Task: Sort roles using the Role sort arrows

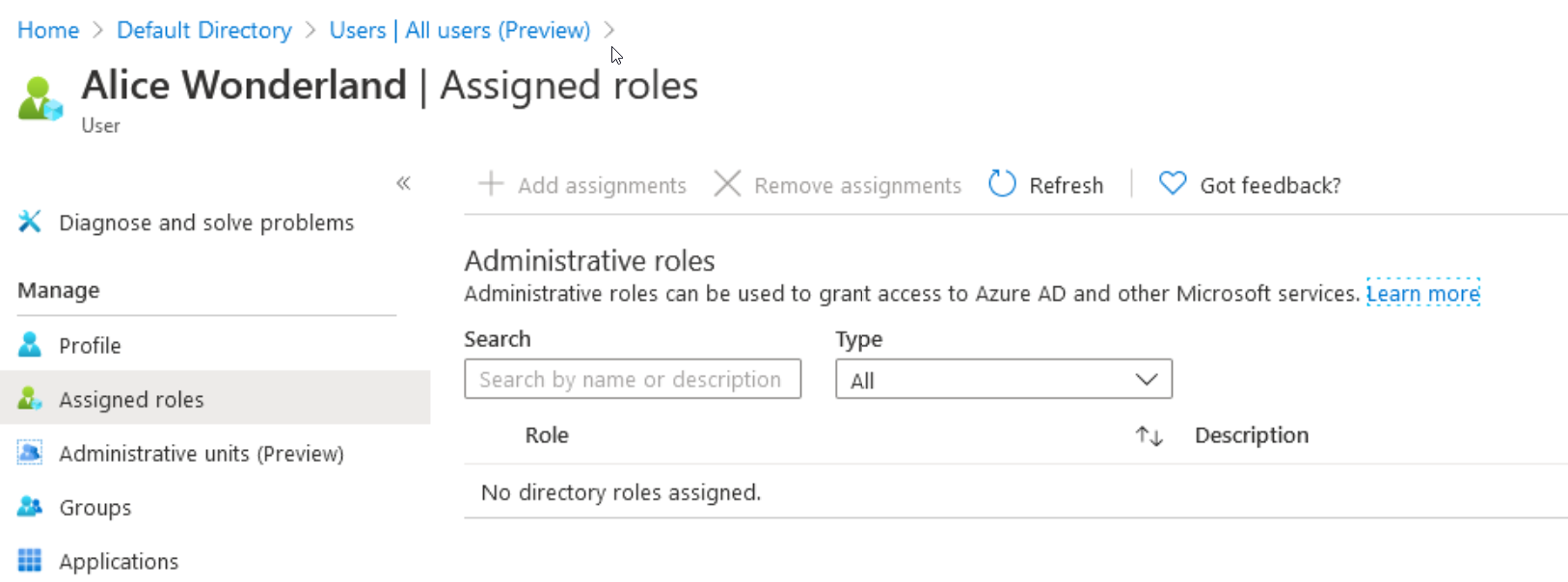Action: click(1149, 436)
